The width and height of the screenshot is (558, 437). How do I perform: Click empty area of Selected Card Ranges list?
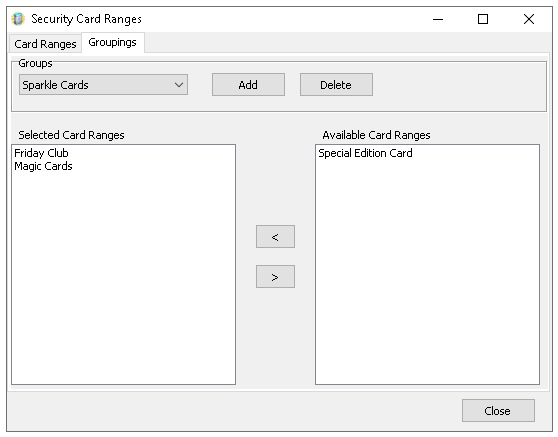click(x=123, y=278)
